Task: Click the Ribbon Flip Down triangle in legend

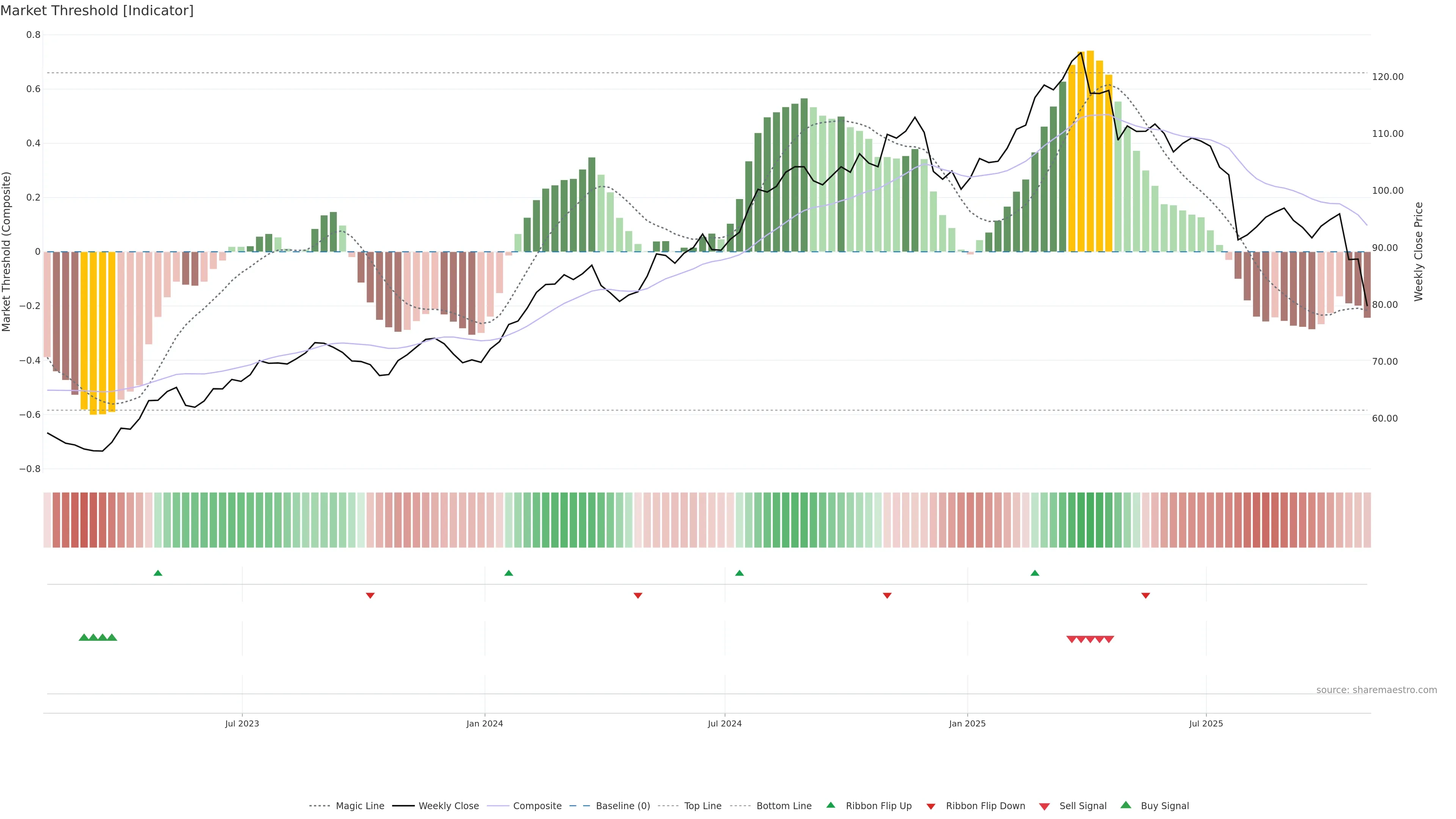Action: [931, 806]
